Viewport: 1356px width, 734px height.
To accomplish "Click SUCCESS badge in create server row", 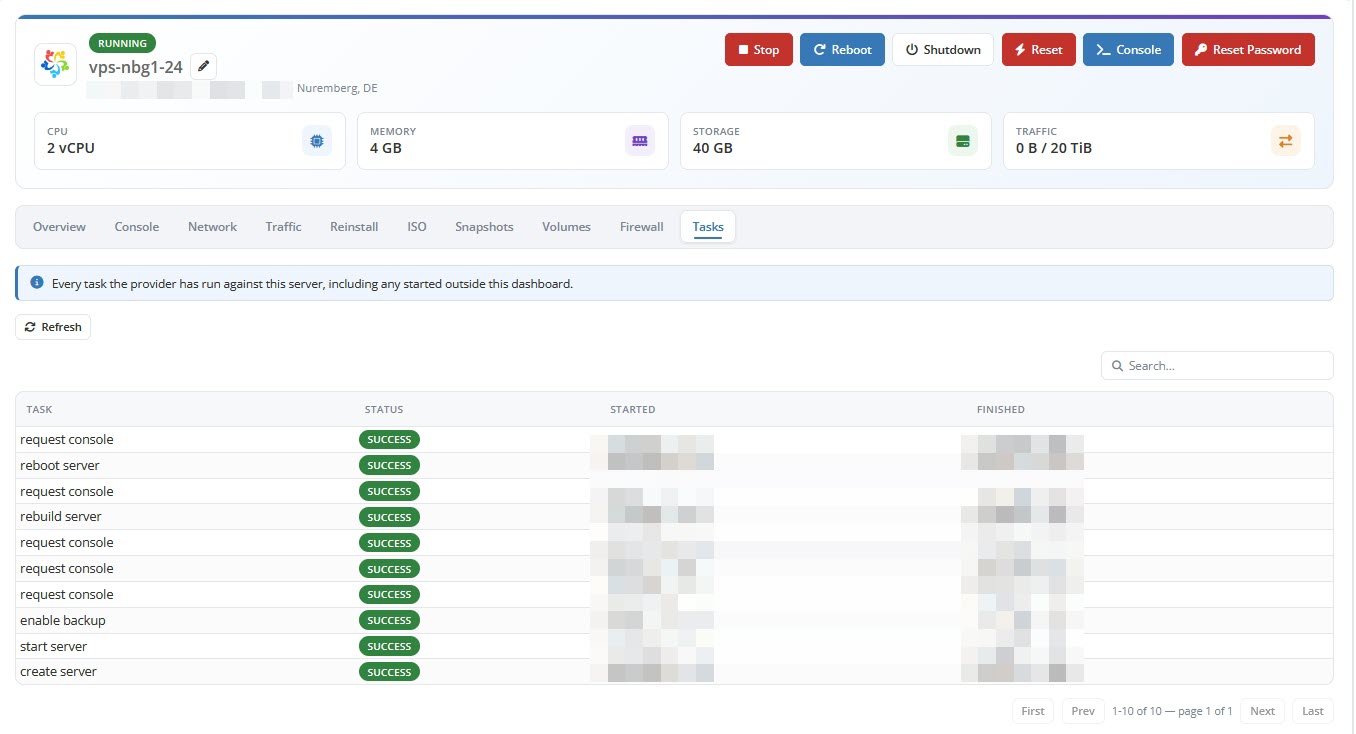I will 389,672.
